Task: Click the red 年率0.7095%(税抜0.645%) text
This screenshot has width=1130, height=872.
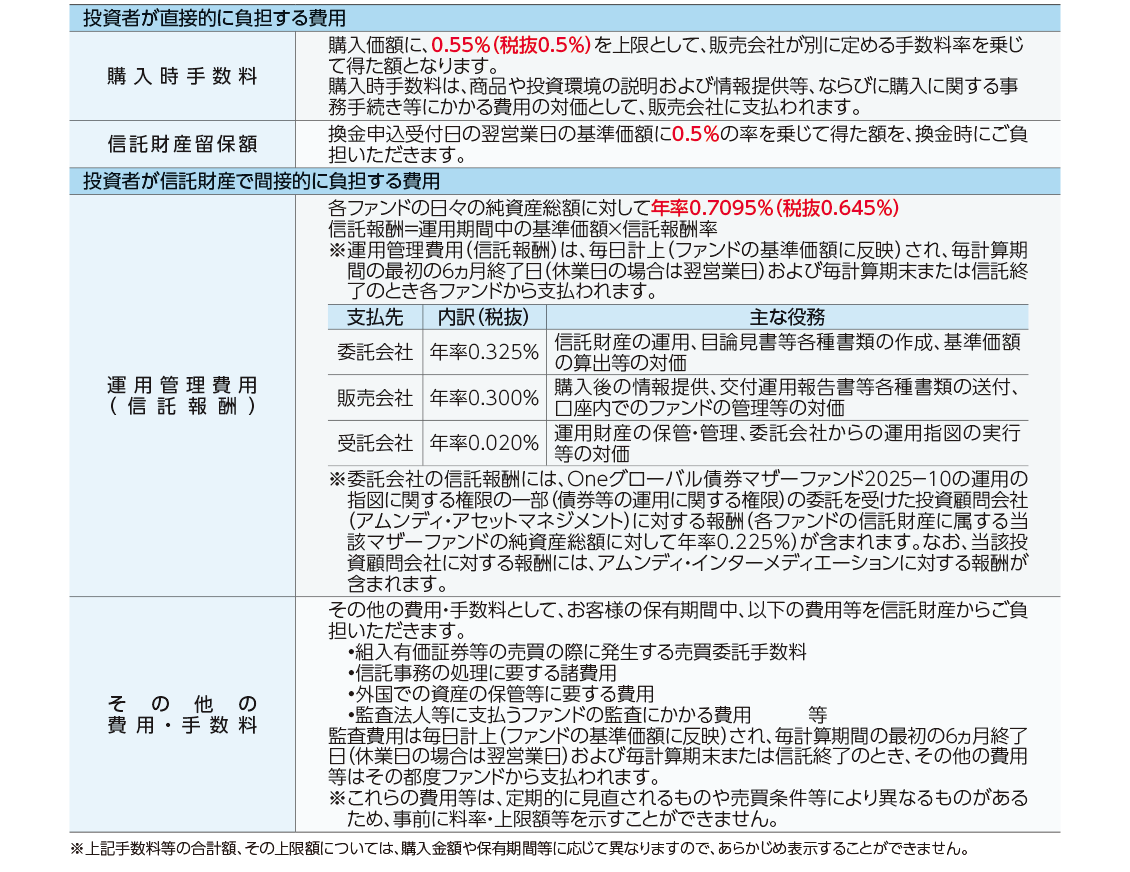Action: click(x=774, y=208)
